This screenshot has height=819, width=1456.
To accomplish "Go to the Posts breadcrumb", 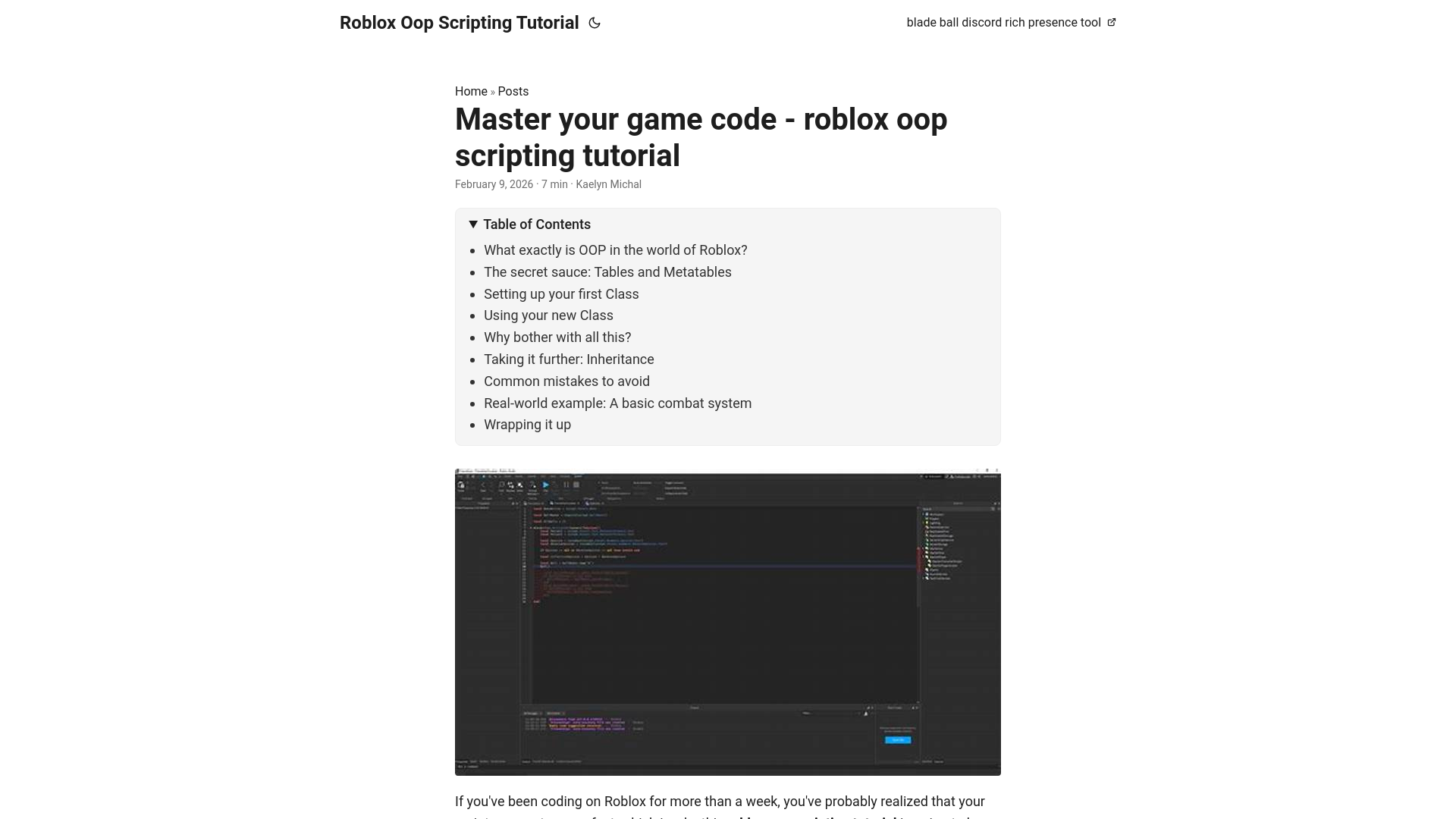I will (513, 91).
